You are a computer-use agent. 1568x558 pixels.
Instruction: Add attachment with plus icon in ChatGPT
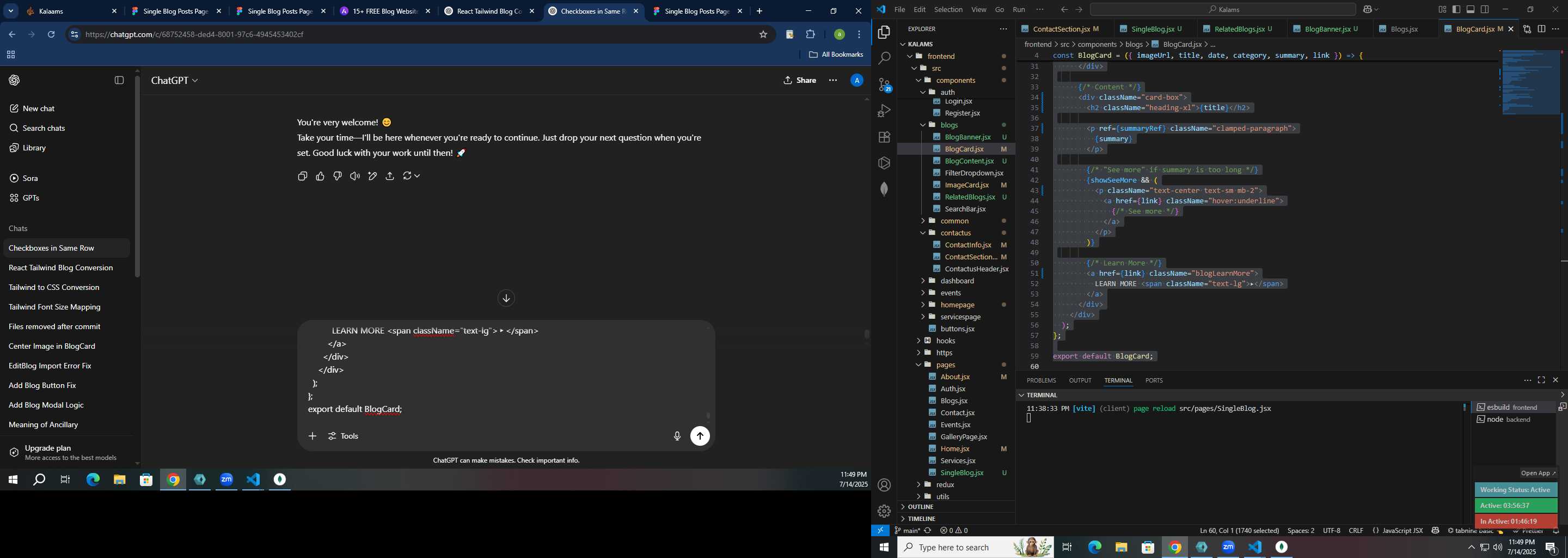(313, 436)
